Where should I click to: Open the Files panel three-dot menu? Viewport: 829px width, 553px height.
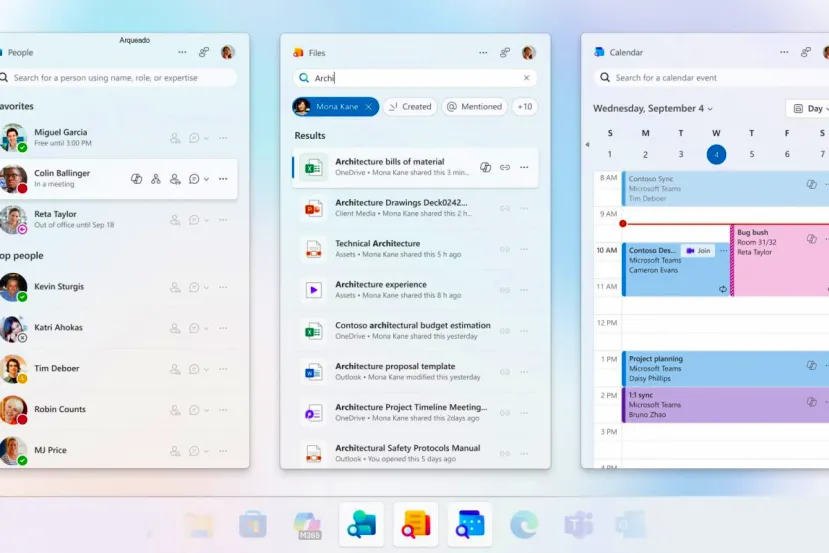483,52
